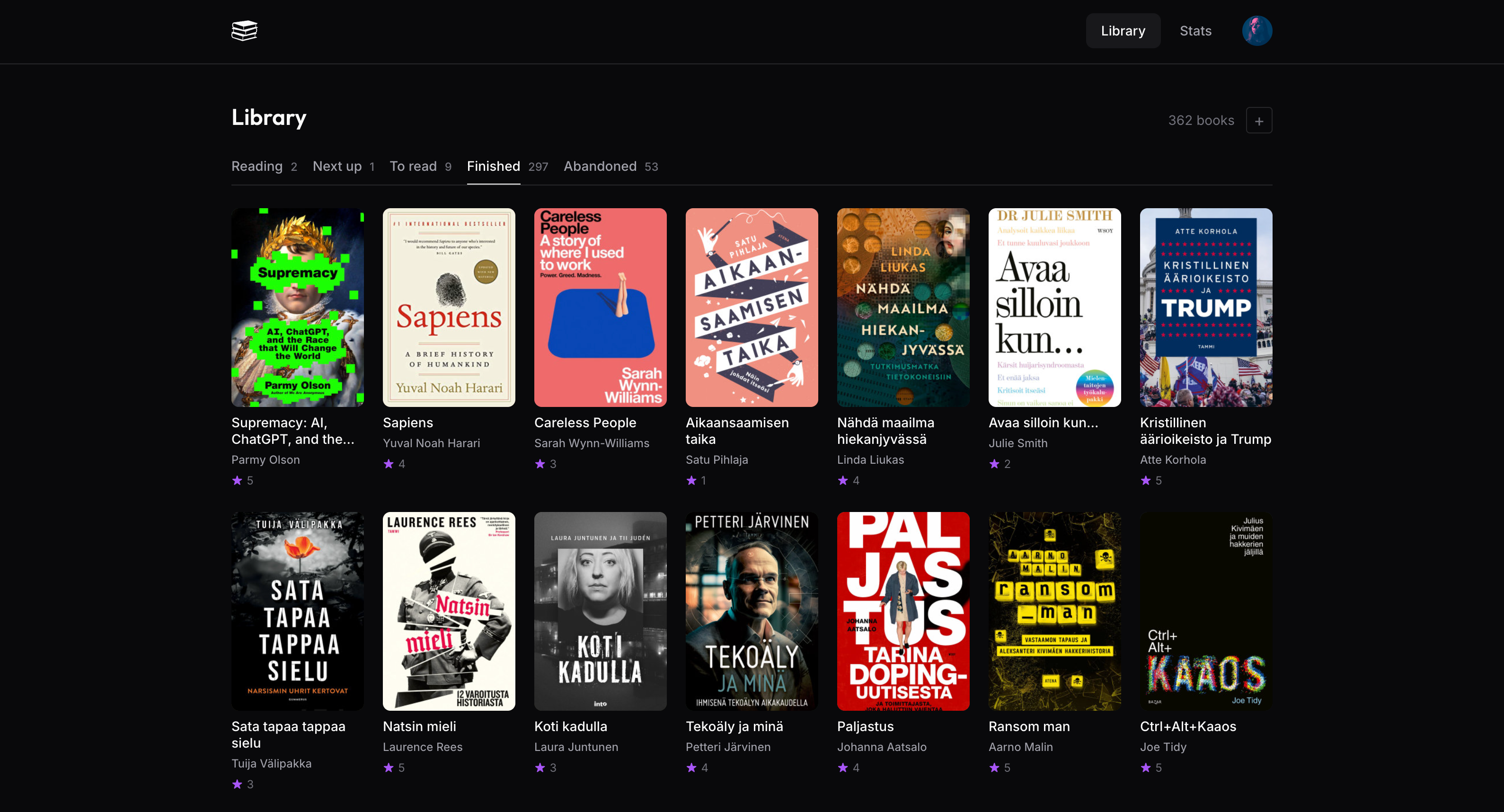Click the Natsin mieli title link
Viewport: 1504px width, 812px height.
coord(420,726)
